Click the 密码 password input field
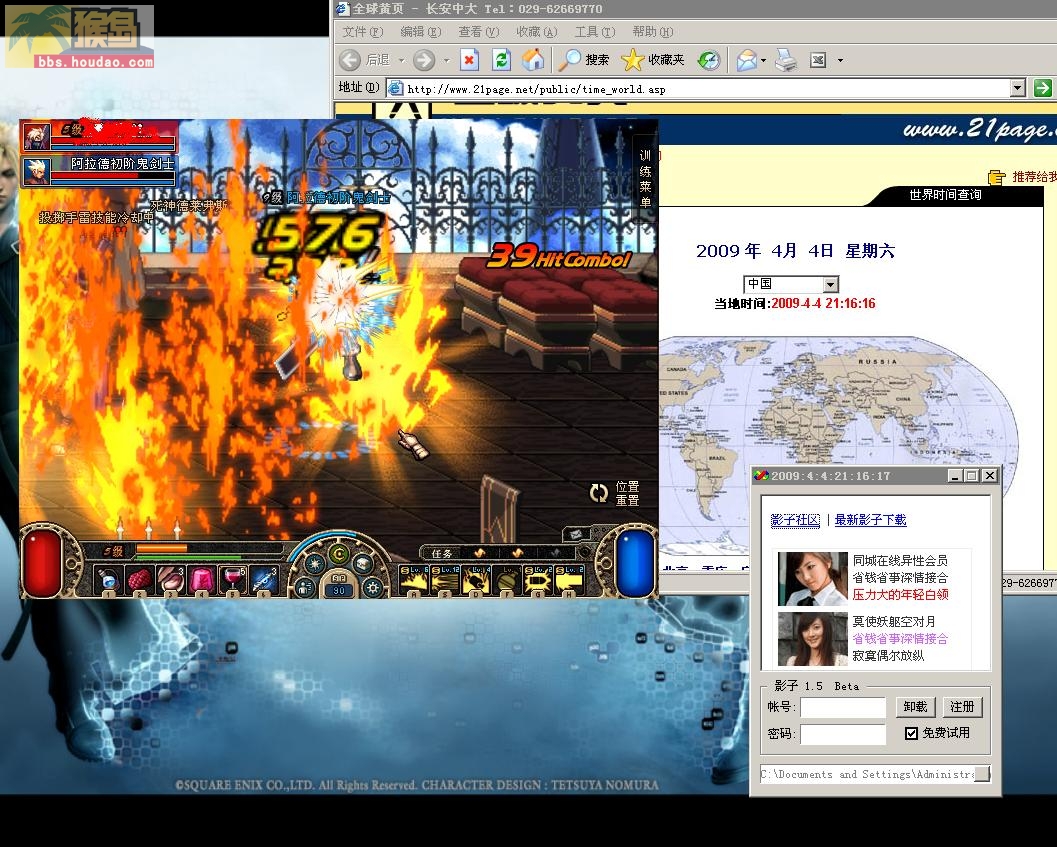This screenshot has height=847, width=1057. [843, 734]
